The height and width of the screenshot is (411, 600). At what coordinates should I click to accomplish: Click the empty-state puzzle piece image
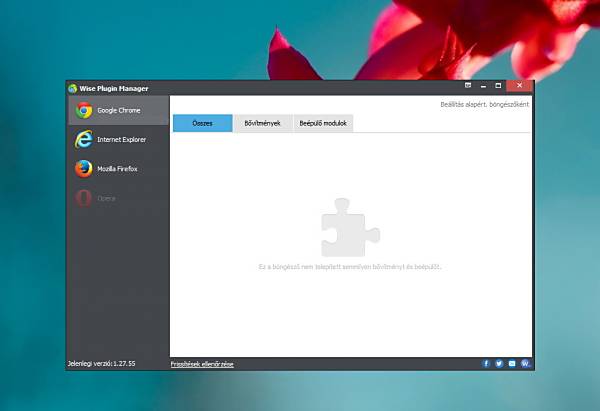(x=350, y=227)
